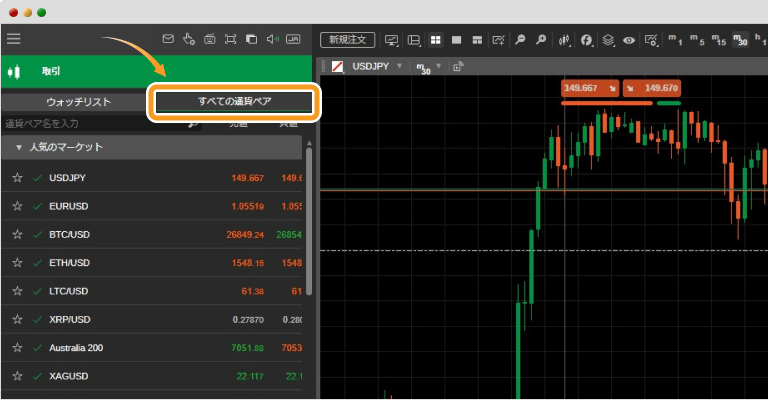
Task: Select the XRP/USD row in the list
Action: tap(152, 320)
